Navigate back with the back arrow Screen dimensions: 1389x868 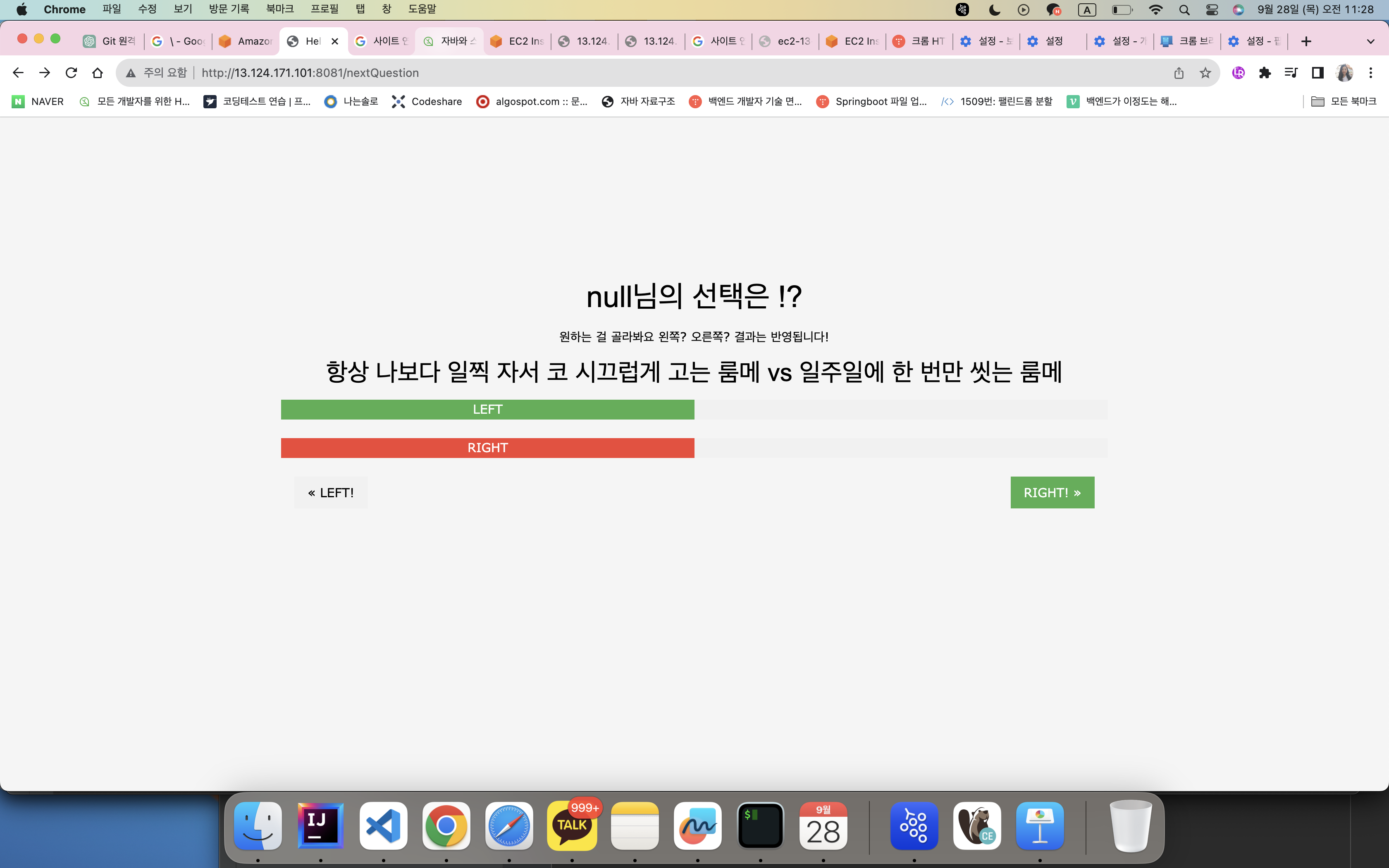(18, 72)
